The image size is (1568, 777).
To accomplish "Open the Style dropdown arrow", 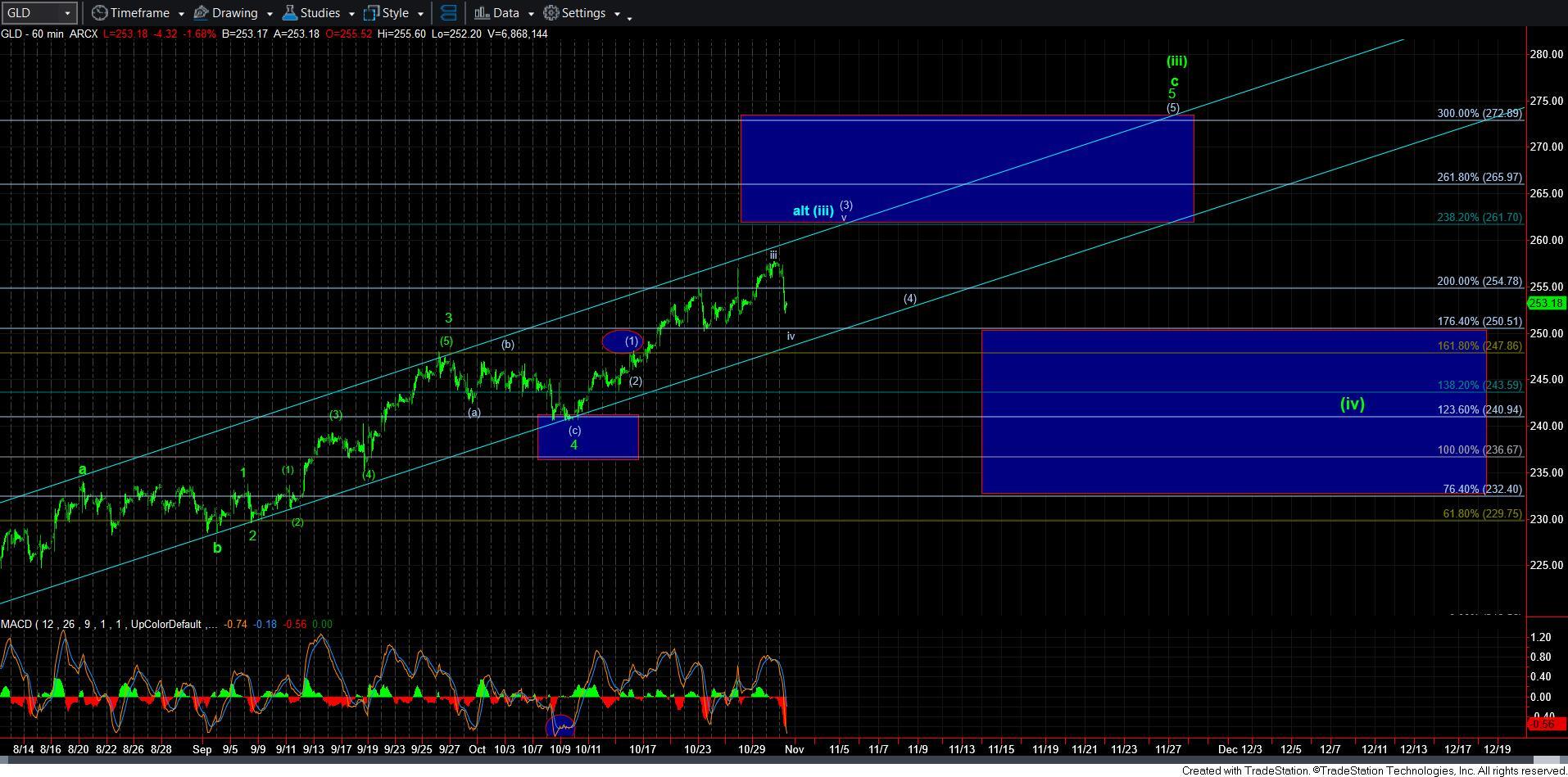I will click(x=419, y=14).
